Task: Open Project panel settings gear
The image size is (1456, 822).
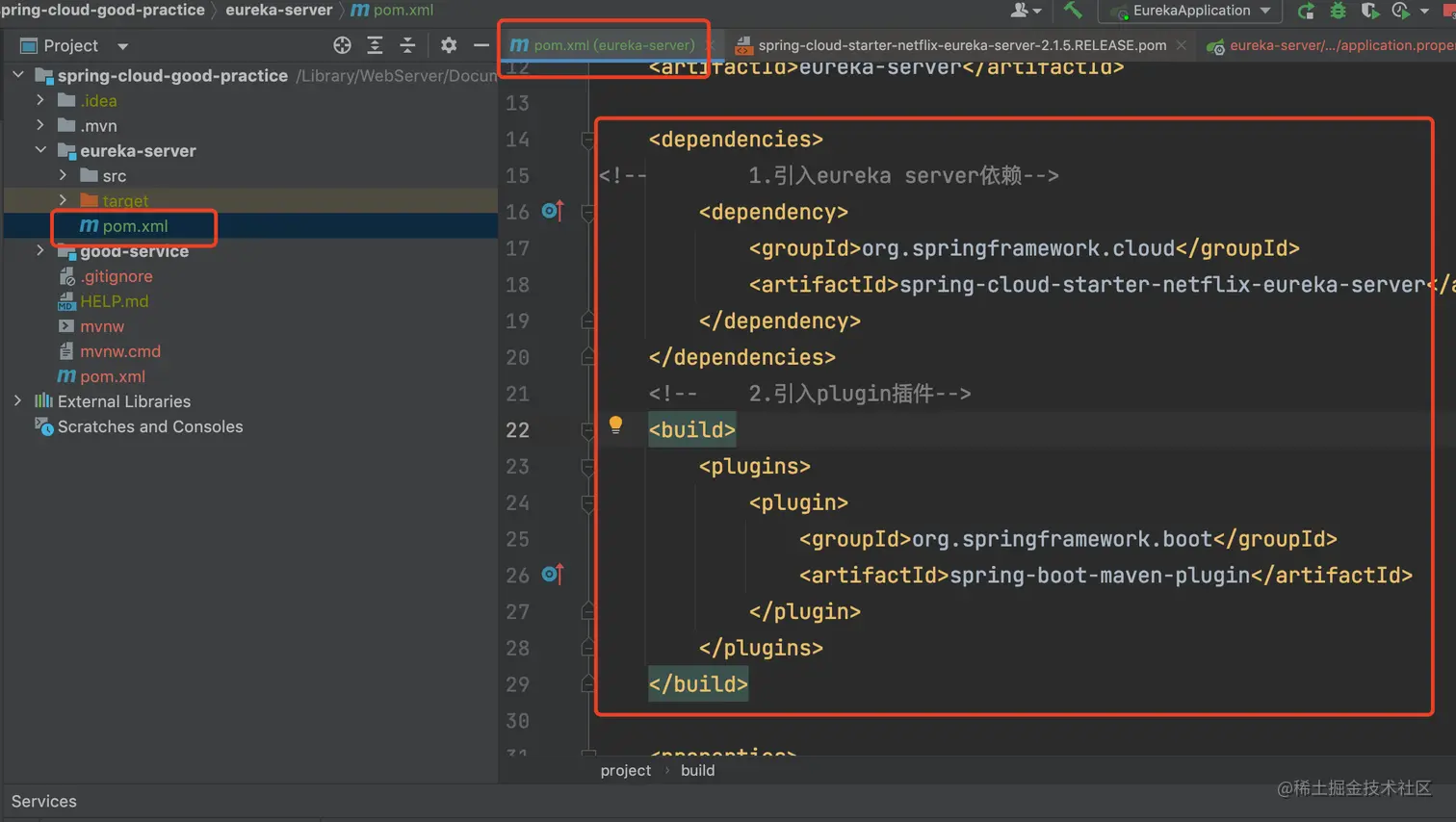Action: tap(449, 45)
